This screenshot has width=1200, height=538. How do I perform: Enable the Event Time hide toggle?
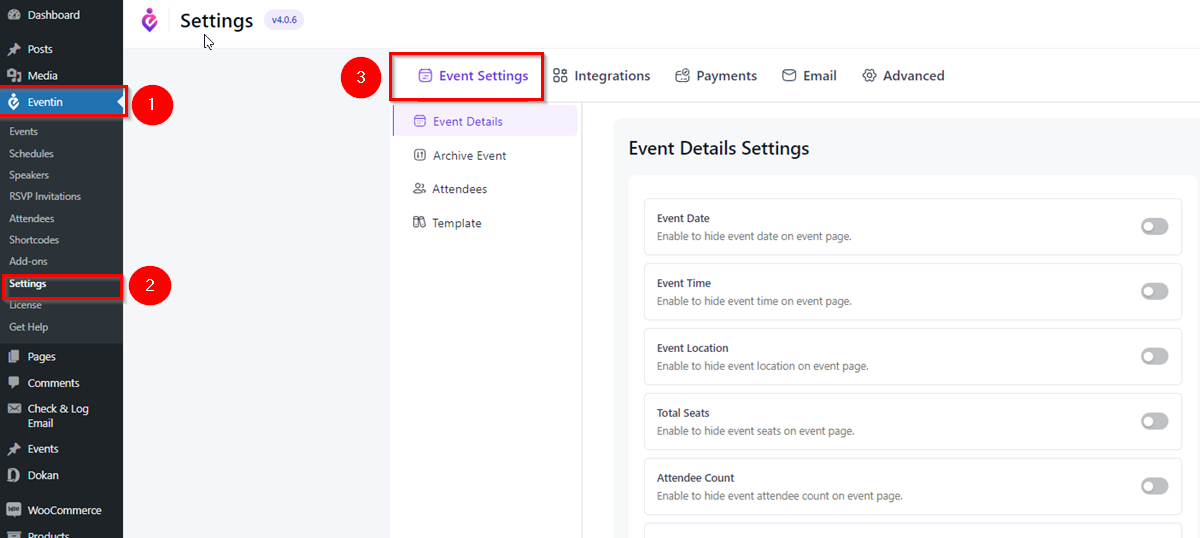(1154, 292)
